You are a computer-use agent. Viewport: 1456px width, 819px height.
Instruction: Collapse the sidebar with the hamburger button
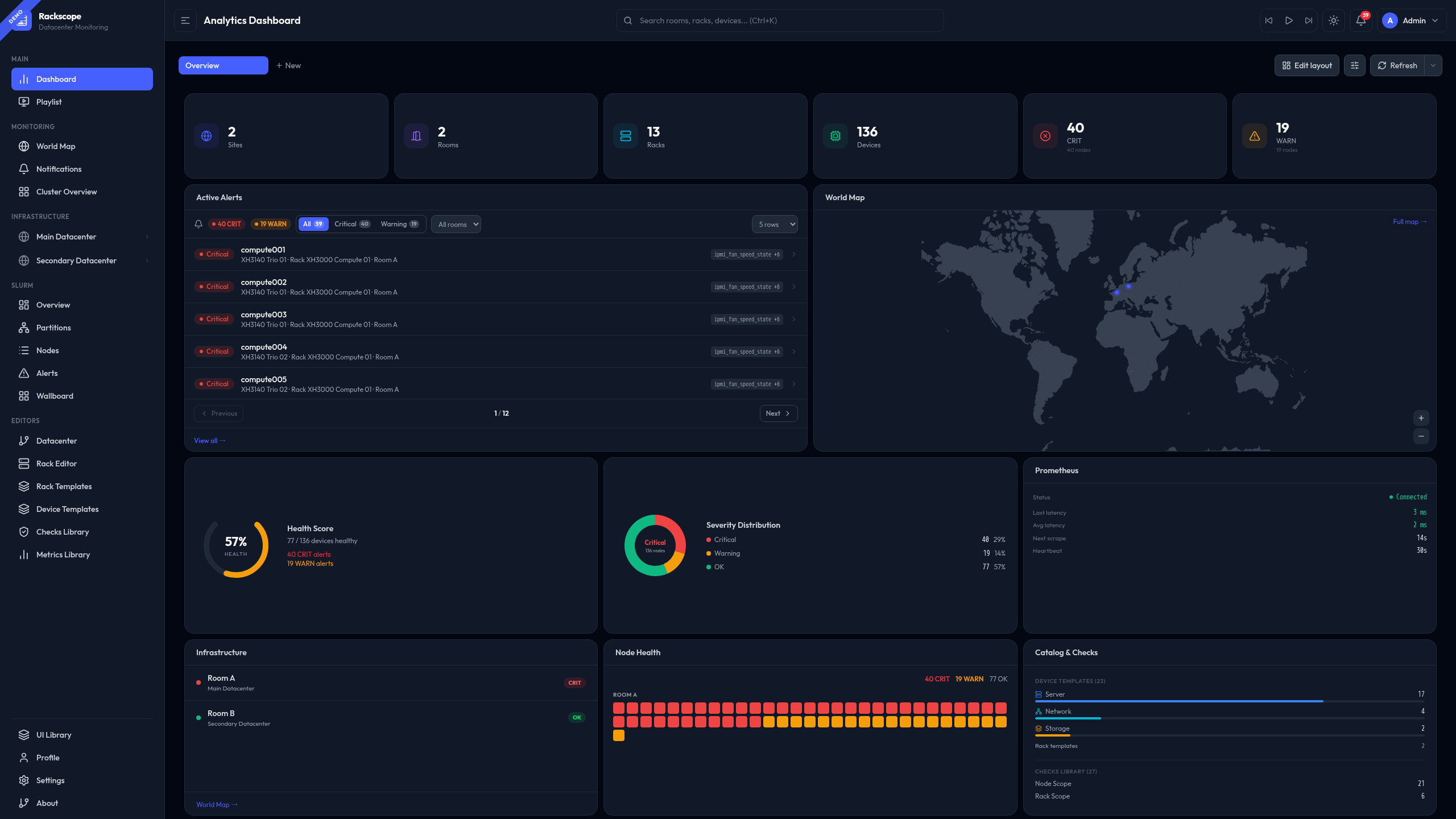(x=185, y=20)
